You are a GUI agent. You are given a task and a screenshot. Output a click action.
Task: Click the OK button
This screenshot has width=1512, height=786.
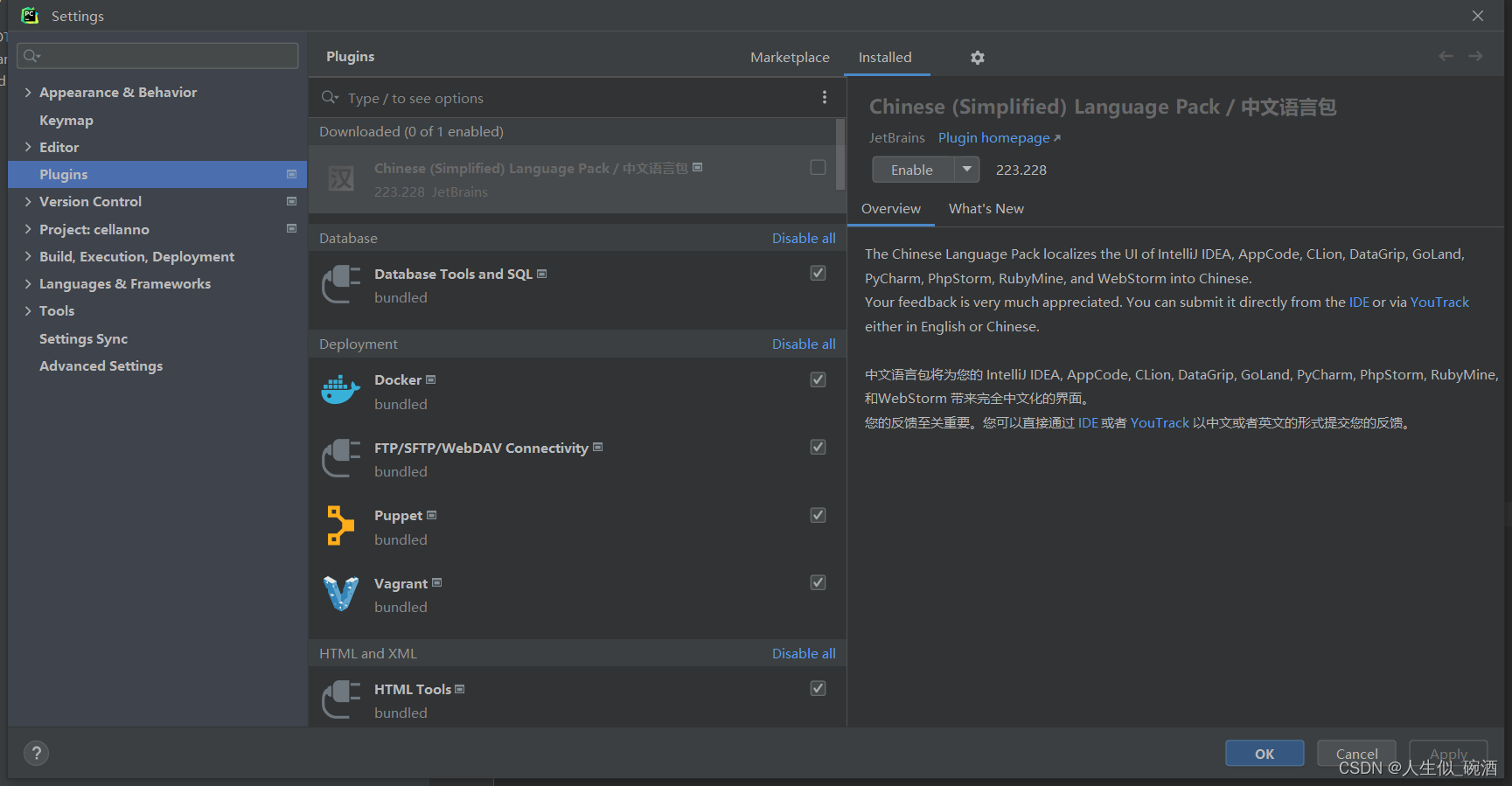pos(1265,754)
